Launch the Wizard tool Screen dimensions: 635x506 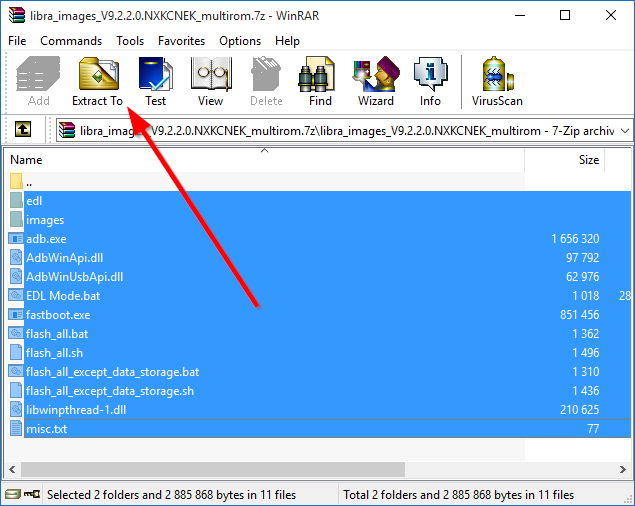coord(376,73)
